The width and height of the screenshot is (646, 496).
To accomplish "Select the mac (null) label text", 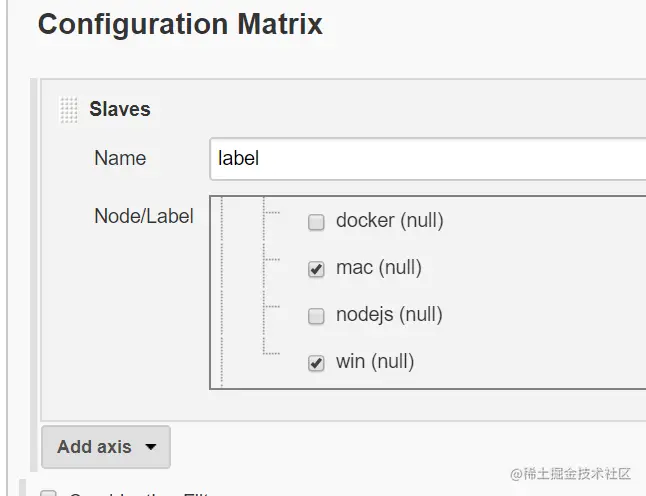I will [378, 268].
